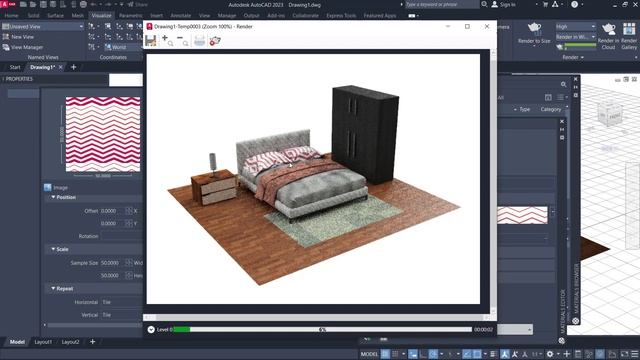Add a new drawing tab with plus

tap(73, 67)
